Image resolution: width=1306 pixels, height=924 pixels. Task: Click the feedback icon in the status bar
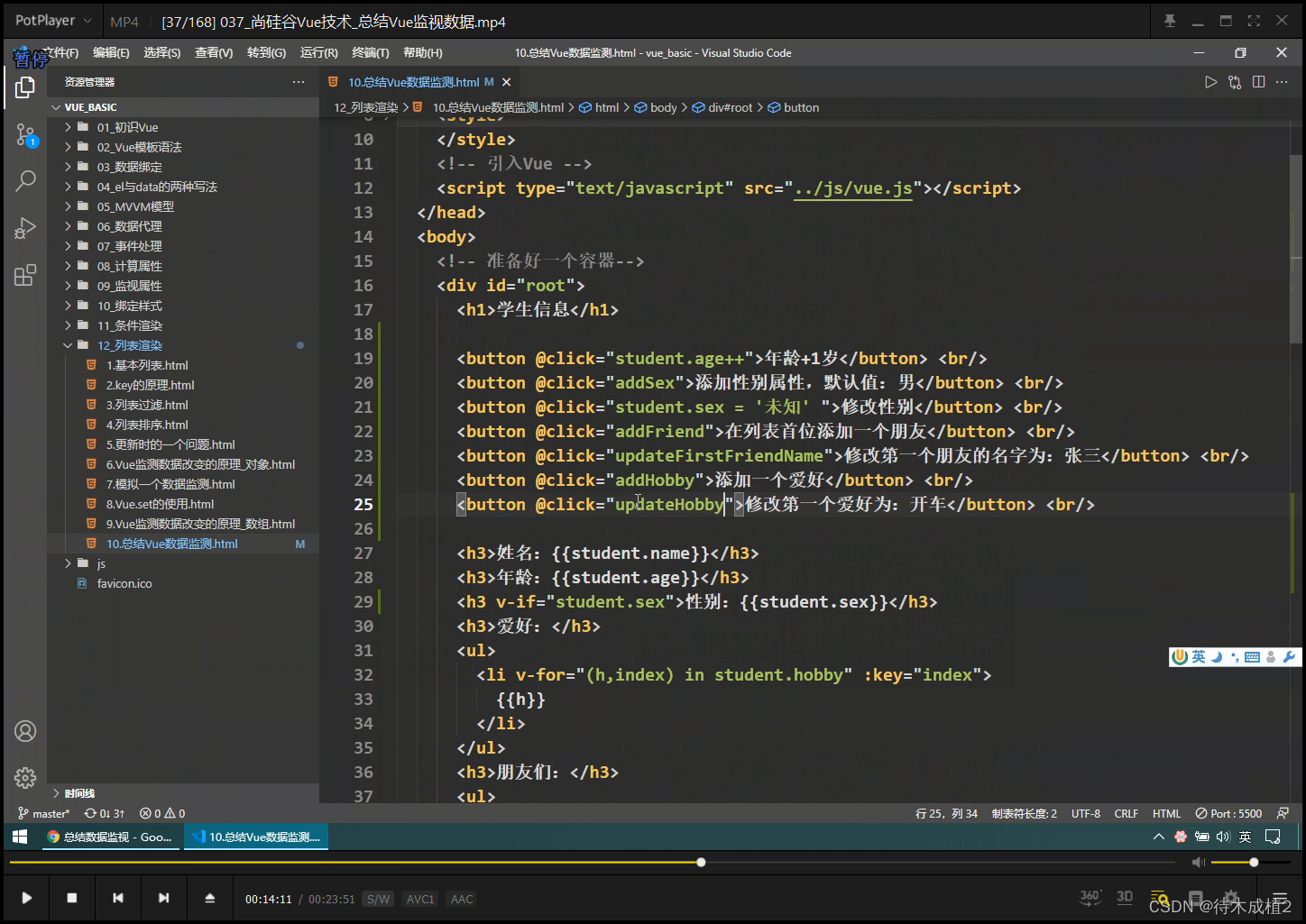[1283, 813]
